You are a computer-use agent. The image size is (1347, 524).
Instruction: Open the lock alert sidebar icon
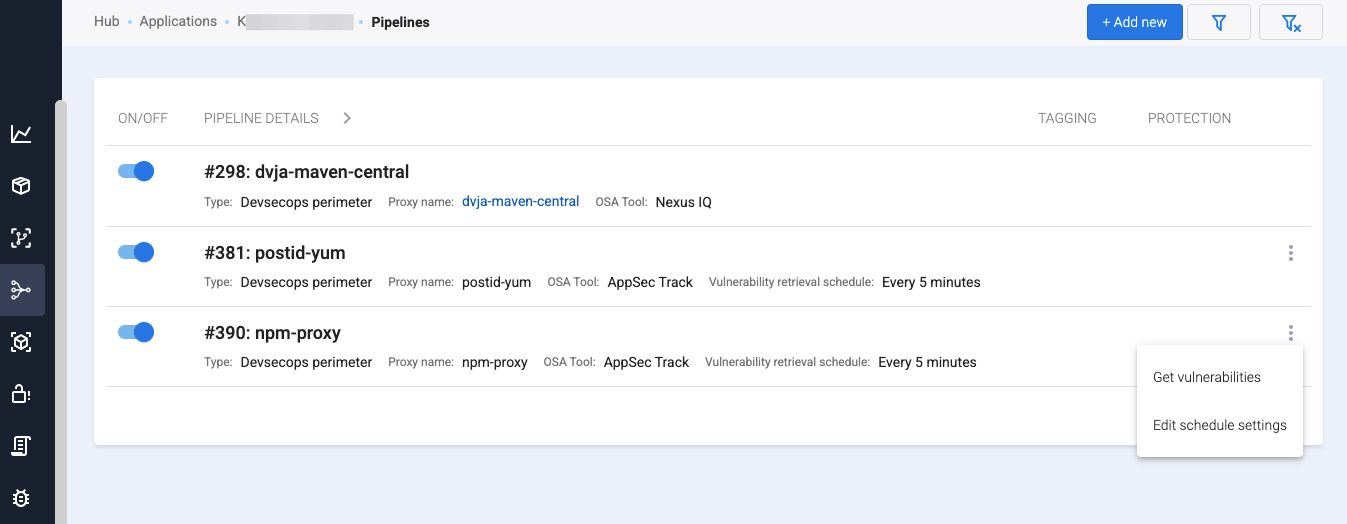coord(21,394)
